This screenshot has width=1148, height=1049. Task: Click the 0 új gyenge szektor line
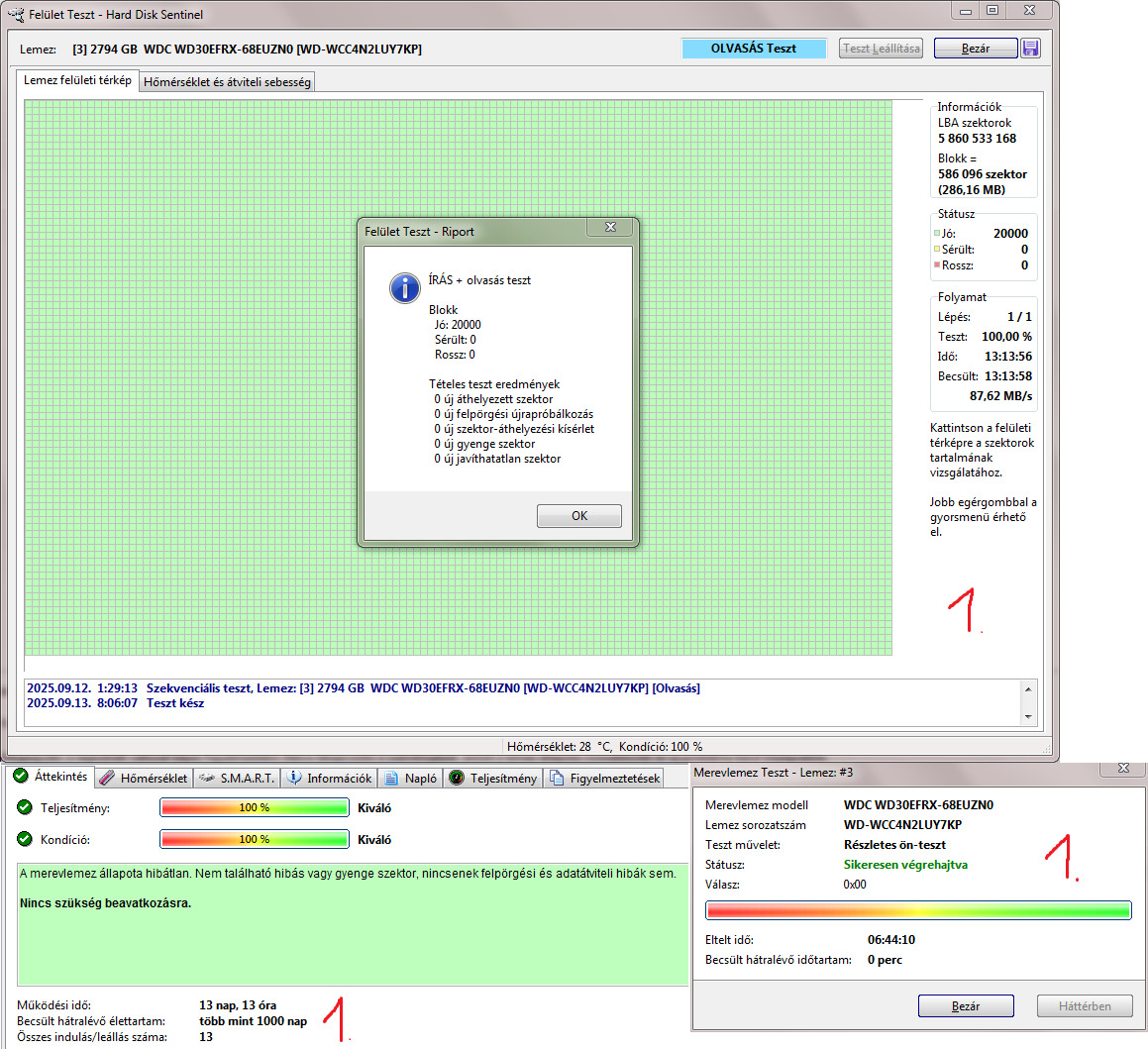(x=484, y=444)
